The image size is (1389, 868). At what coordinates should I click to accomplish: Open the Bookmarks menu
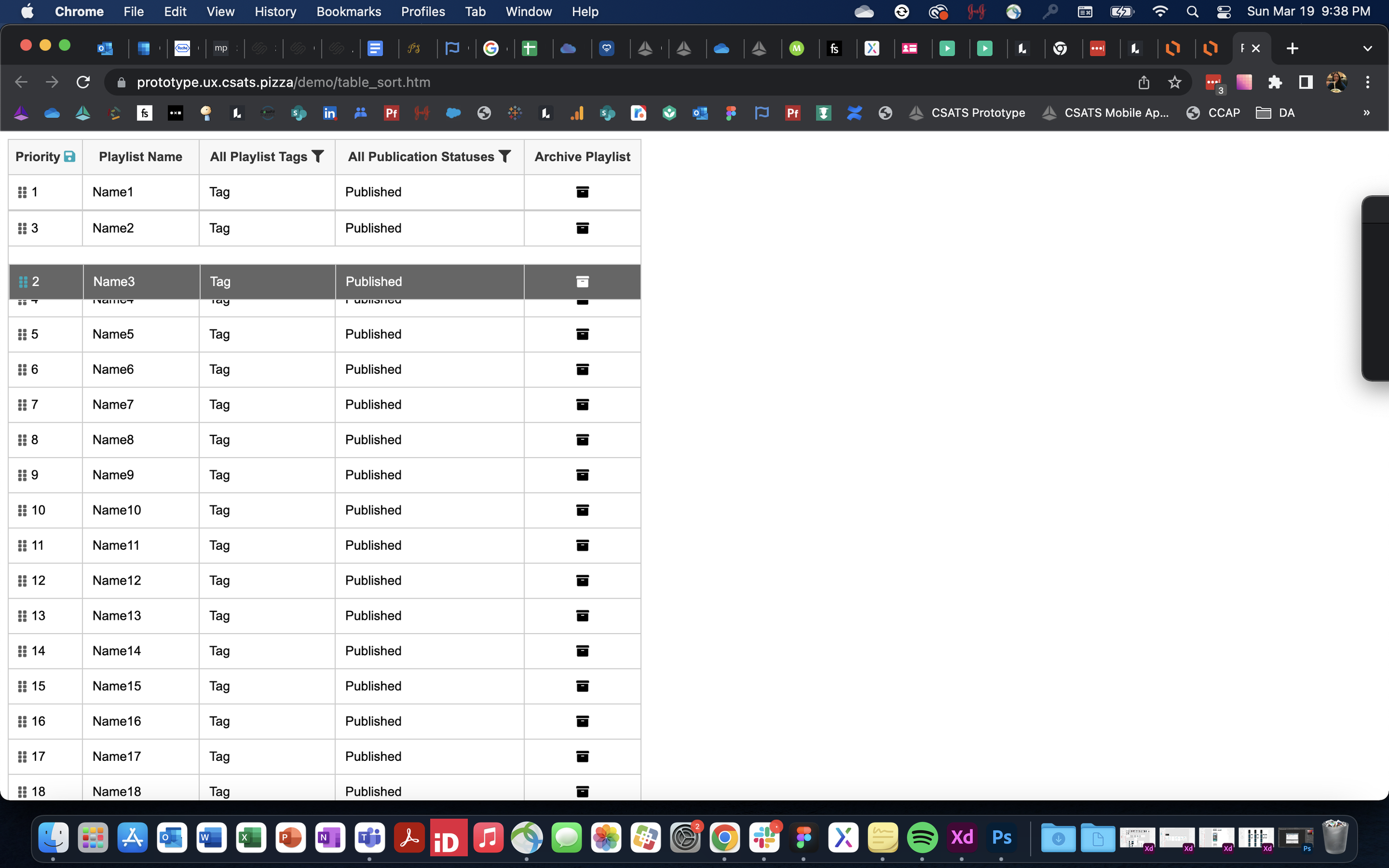(x=348, y=12)
